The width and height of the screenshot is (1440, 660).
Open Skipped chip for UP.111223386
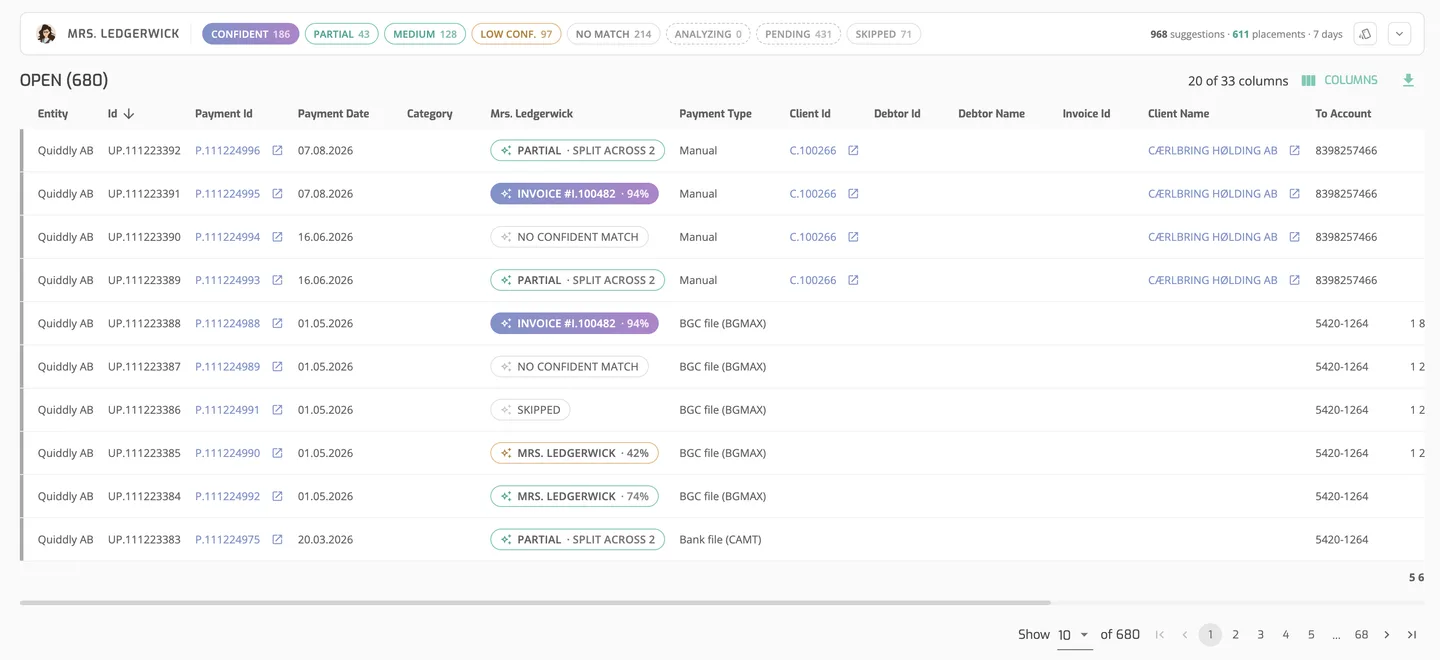point(530,410)
